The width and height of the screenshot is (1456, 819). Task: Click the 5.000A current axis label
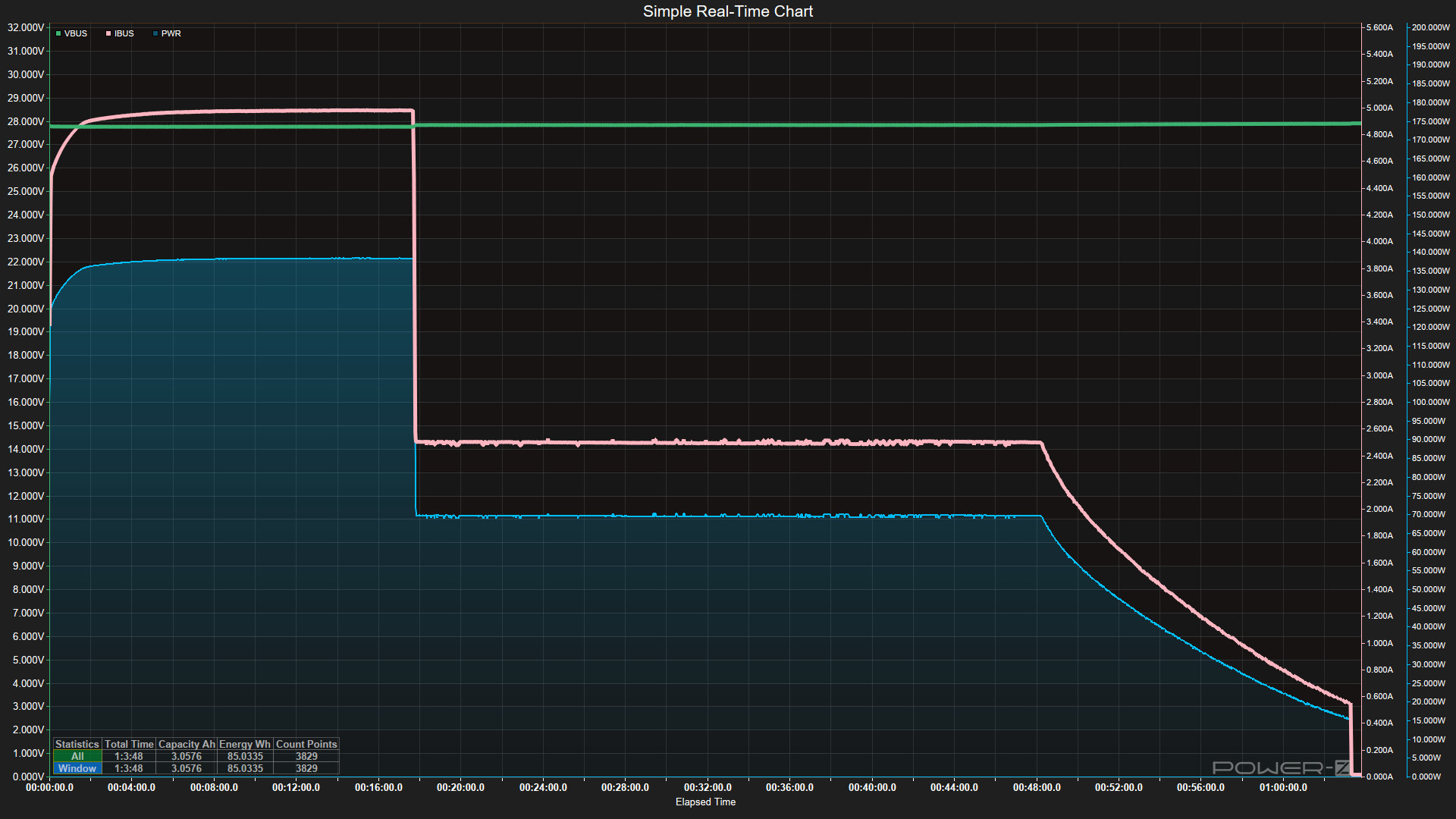[x=1379, y=108]
